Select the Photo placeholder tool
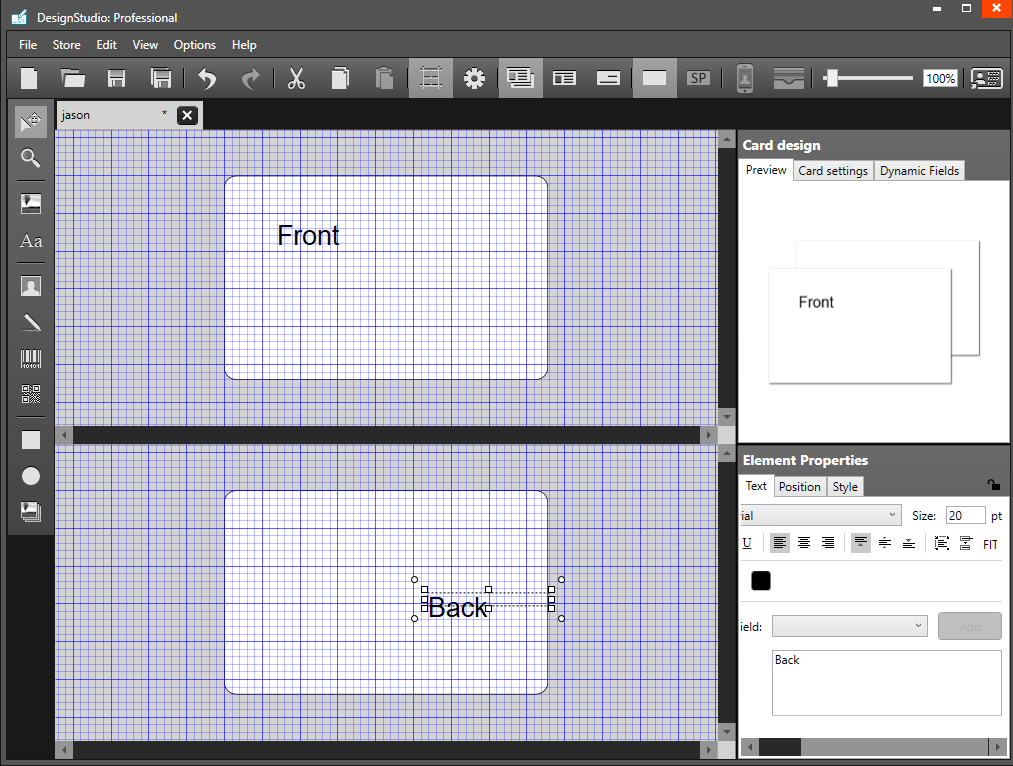Screen dimensions: 1013x766 click(30, 285)
